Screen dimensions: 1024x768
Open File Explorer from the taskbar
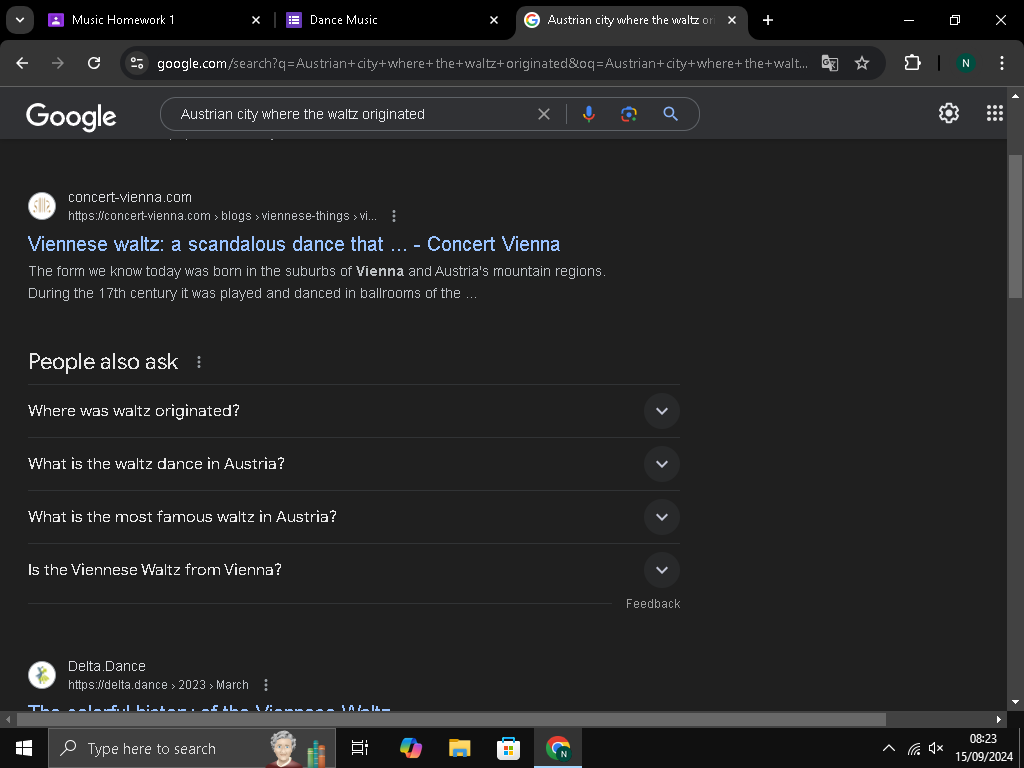(x=460, y=748)
